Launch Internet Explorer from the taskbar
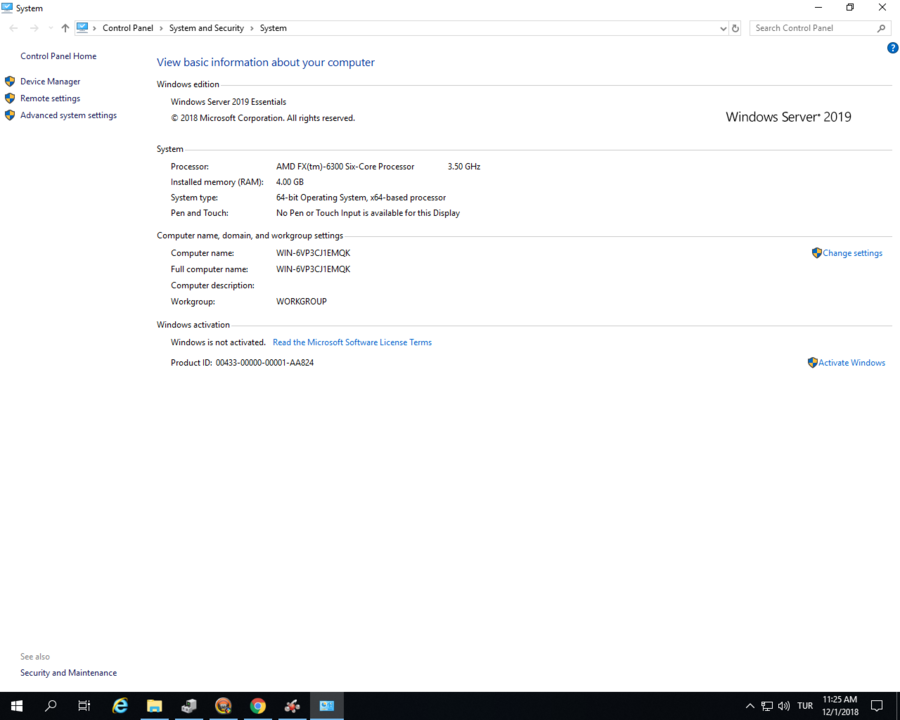The width and height of the screenshot is (900, 720). [120, 706]
